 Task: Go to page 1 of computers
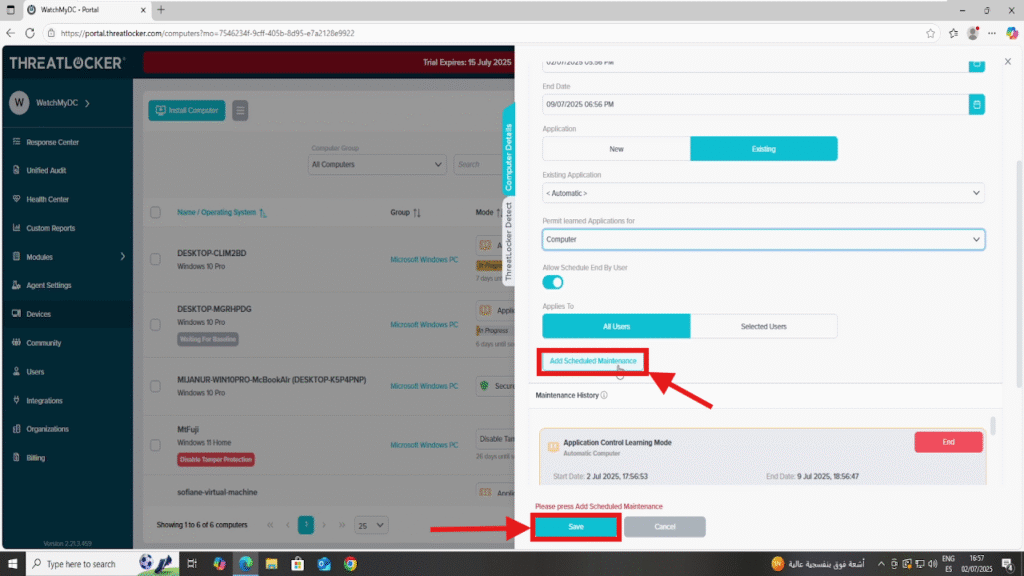[x=306, y=525]
